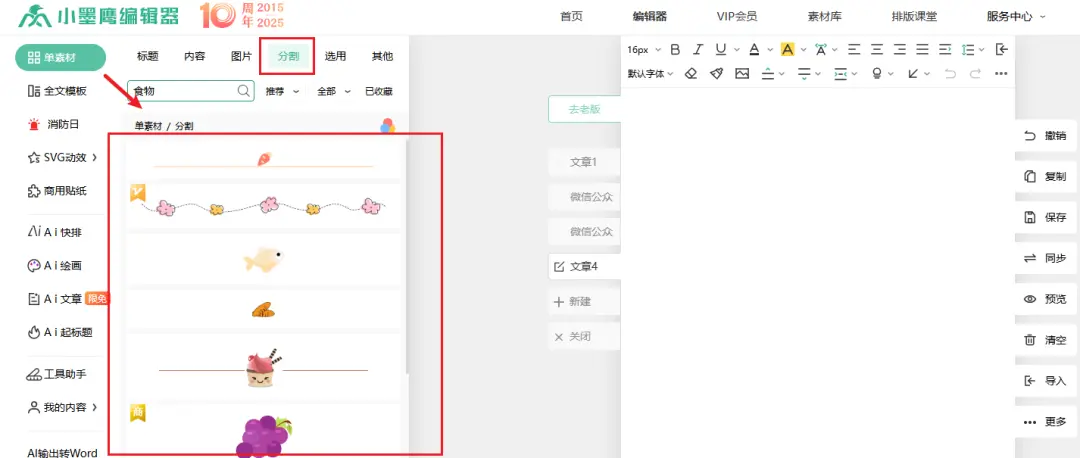Image resolution: width=1080 pixels, height=458 pixels.
Task: Open 商用贴纸 in sidebar
Action: point(57,191)
